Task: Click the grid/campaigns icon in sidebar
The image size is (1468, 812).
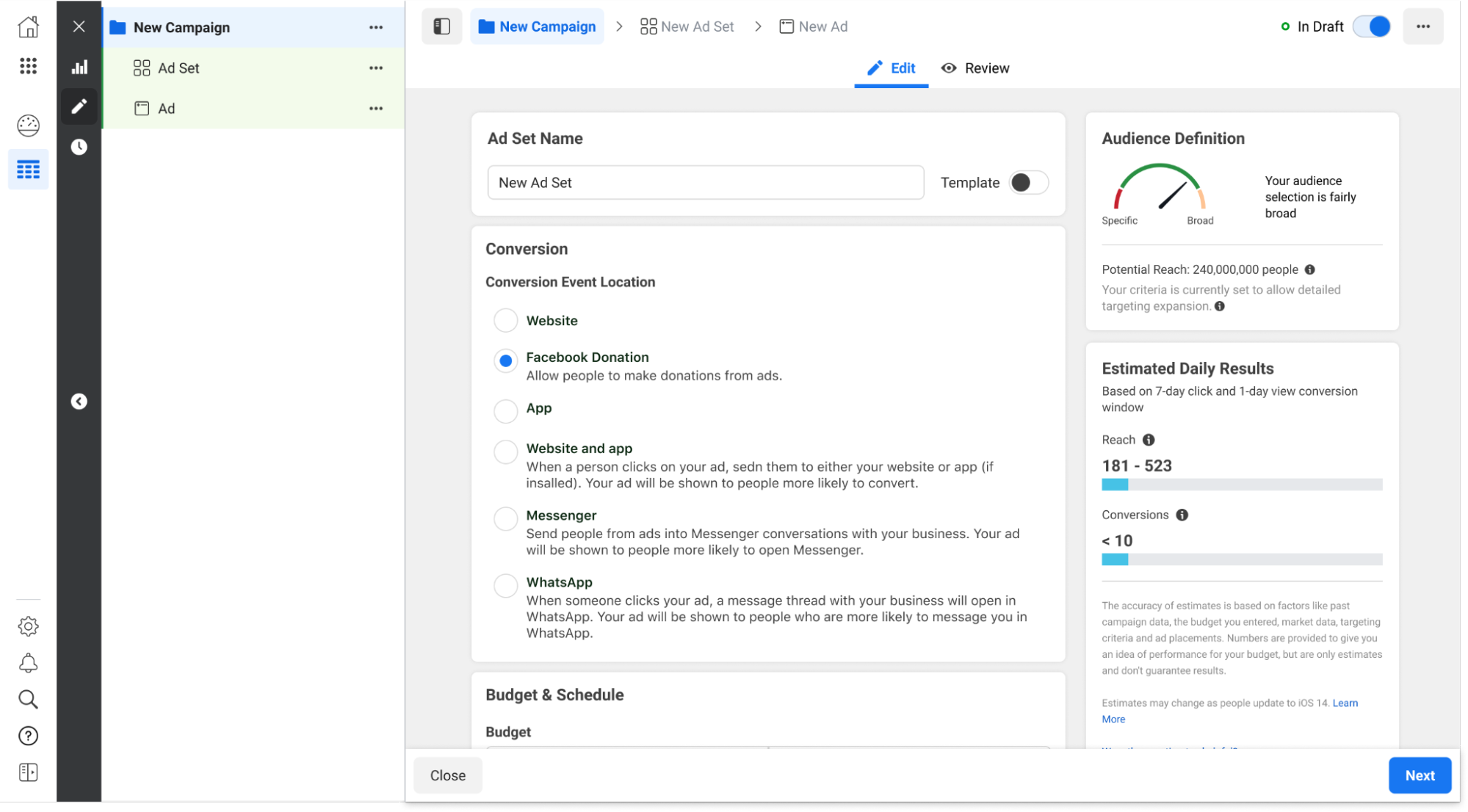Action: point(27,169)
